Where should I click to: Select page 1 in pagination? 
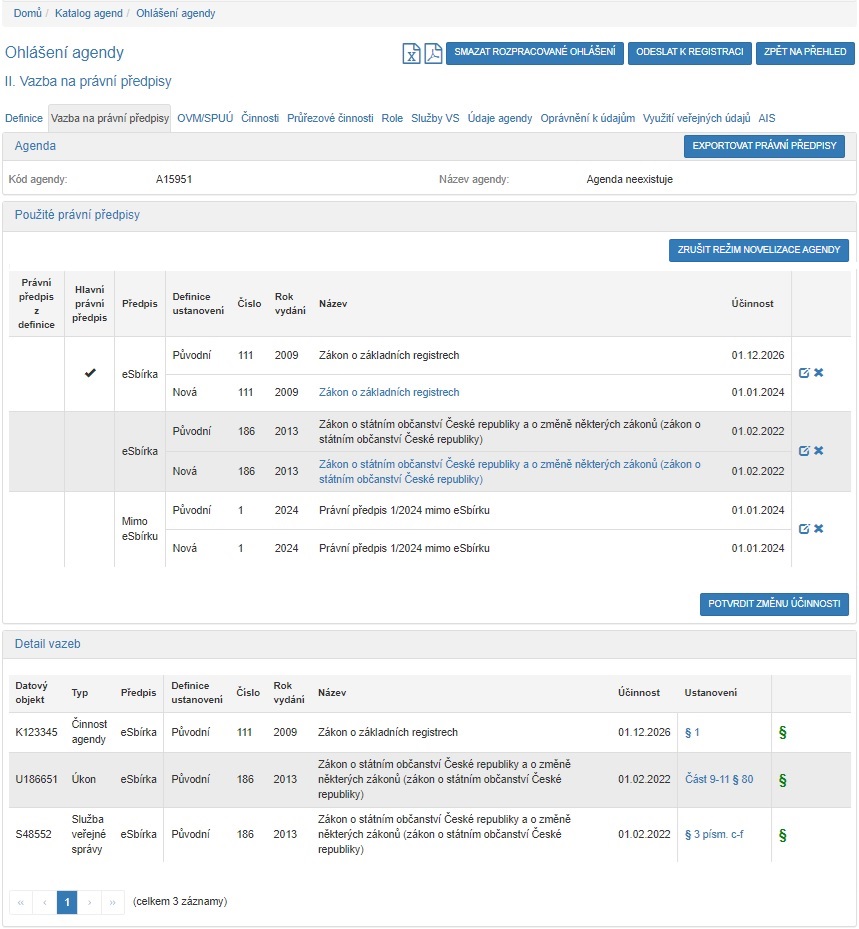pos(67,902)
